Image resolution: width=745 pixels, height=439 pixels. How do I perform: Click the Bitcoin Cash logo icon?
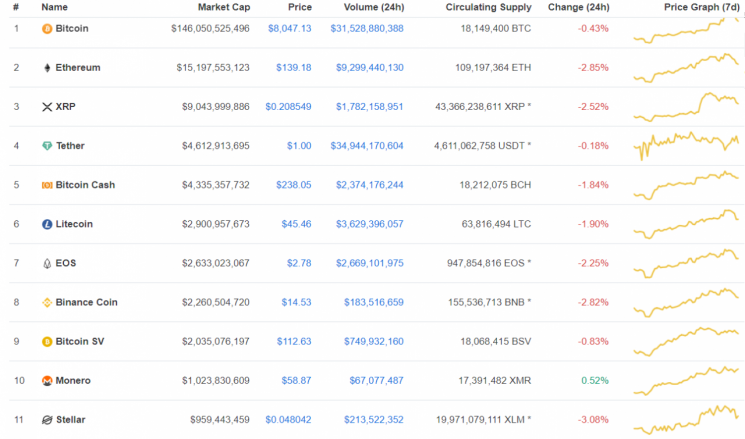tap(47, 185)
